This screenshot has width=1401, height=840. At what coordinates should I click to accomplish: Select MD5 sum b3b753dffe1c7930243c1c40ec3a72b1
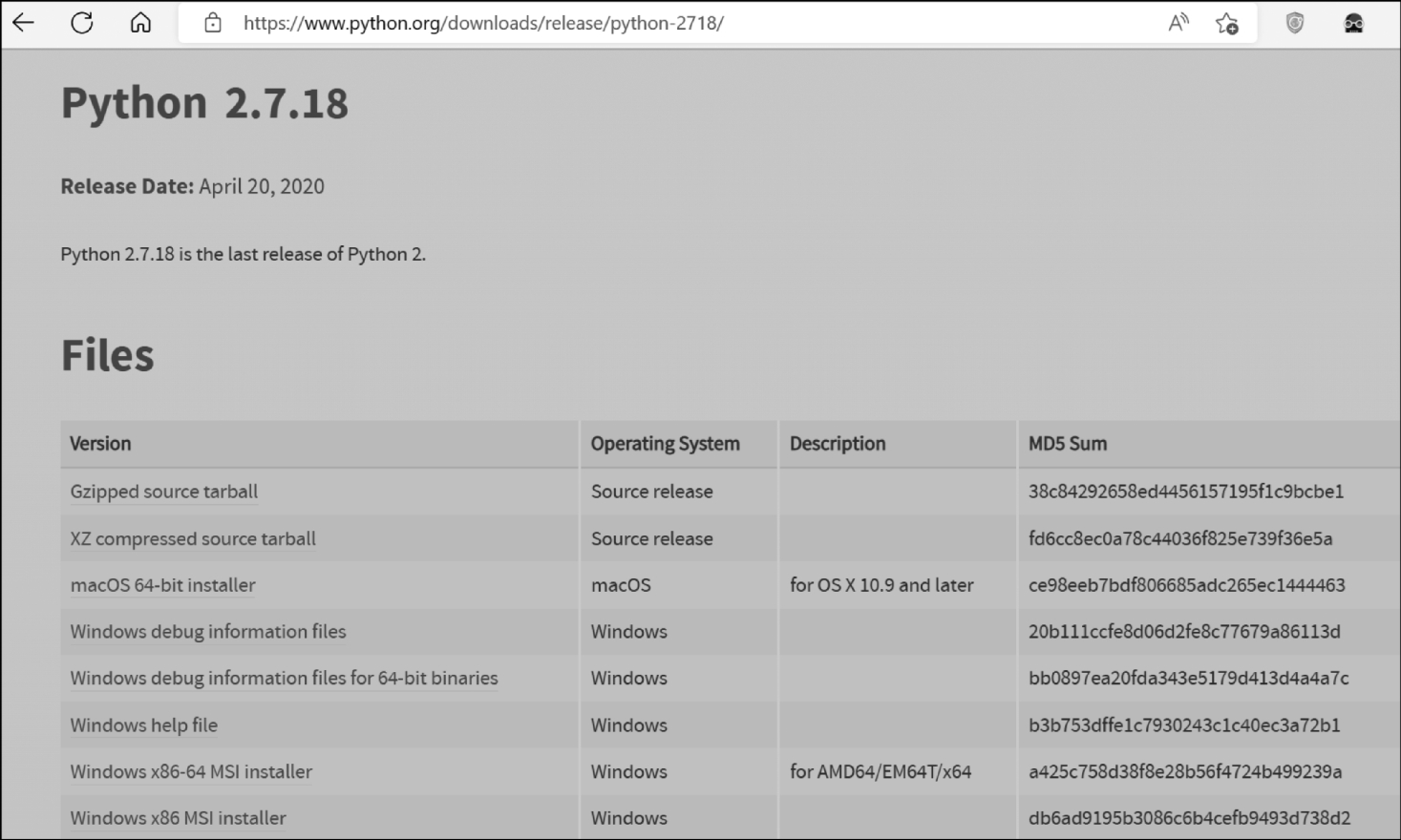(x=1184, y=725)
